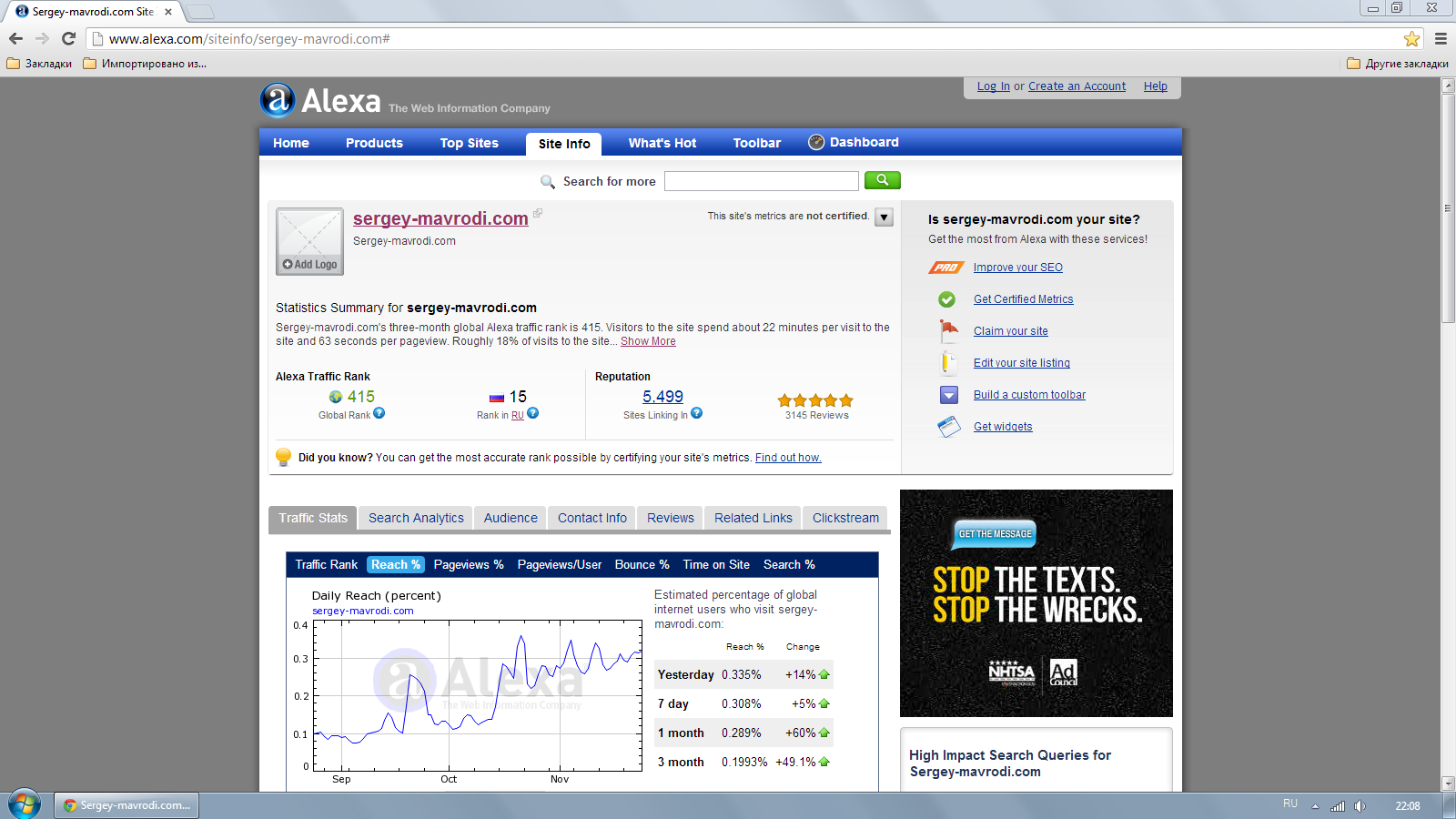Select the Pageviews % chart option
The width and height of the screenshot is (1456, 819).
pyautogui.click(x=469, y=564)
